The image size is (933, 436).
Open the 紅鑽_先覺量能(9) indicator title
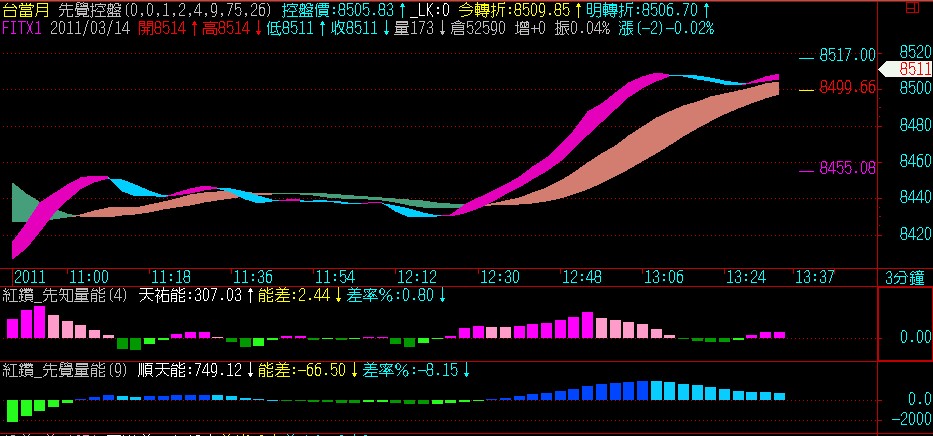65,370
